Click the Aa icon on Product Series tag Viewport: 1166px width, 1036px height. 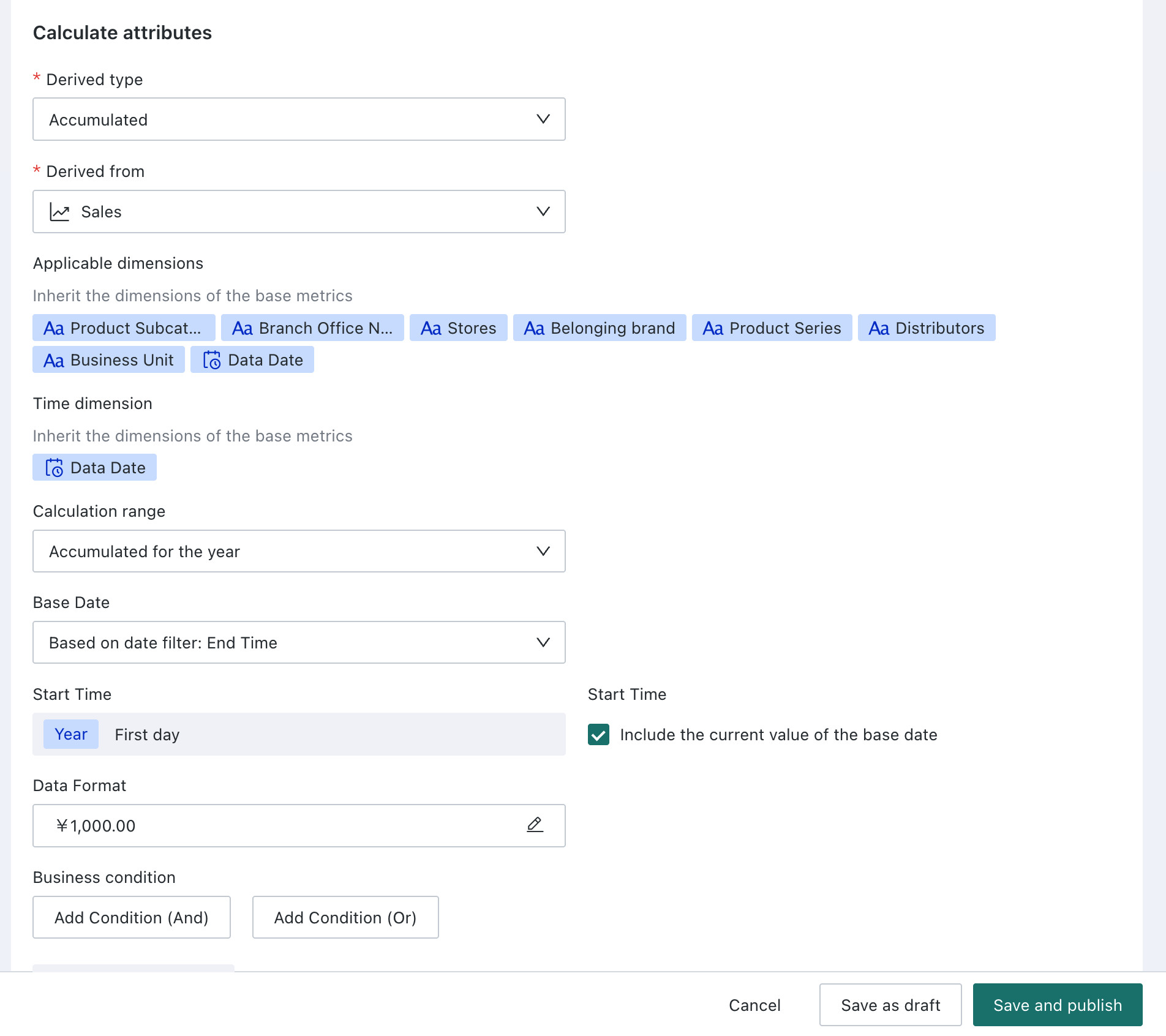pos(713,328)
